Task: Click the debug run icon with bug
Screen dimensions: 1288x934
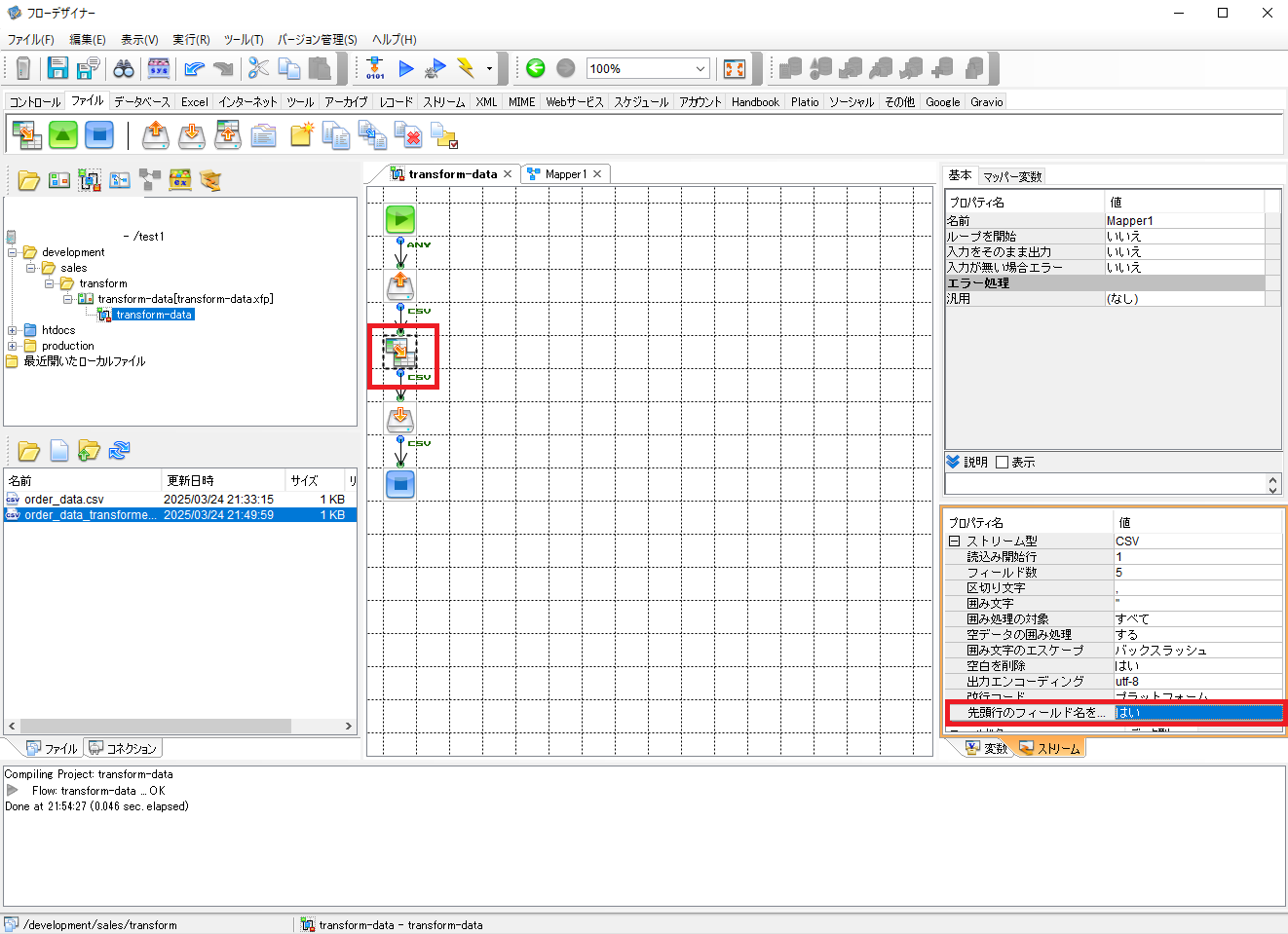Action: pyautogui.click(x=436, y=68)
